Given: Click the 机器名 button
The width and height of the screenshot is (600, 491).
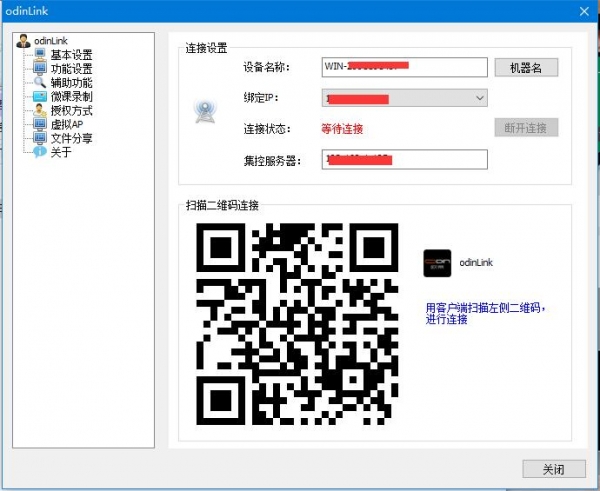Looking at the screenshot, I should (526, 68).
